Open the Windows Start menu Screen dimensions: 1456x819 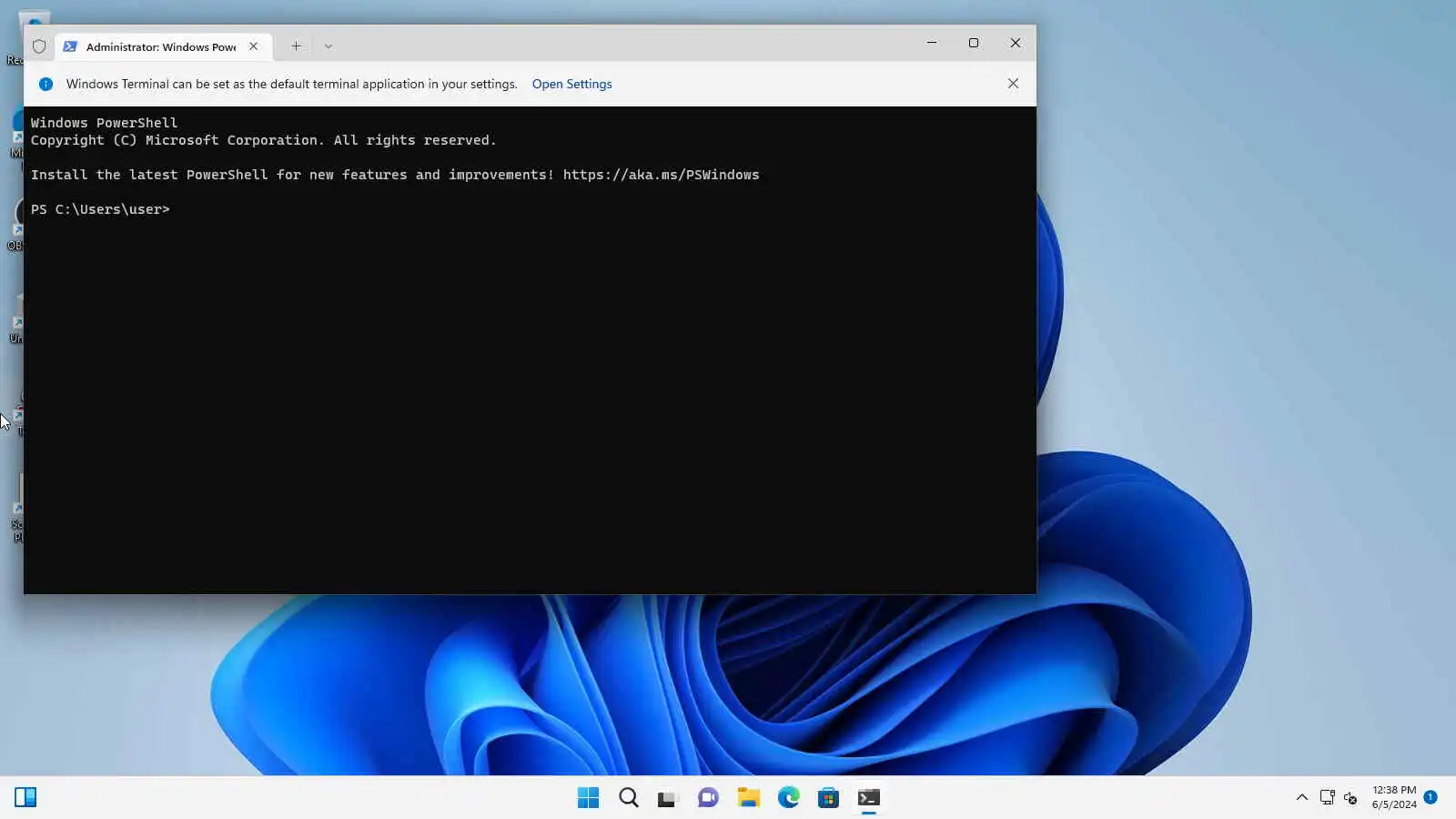click(x=589, y=798)
